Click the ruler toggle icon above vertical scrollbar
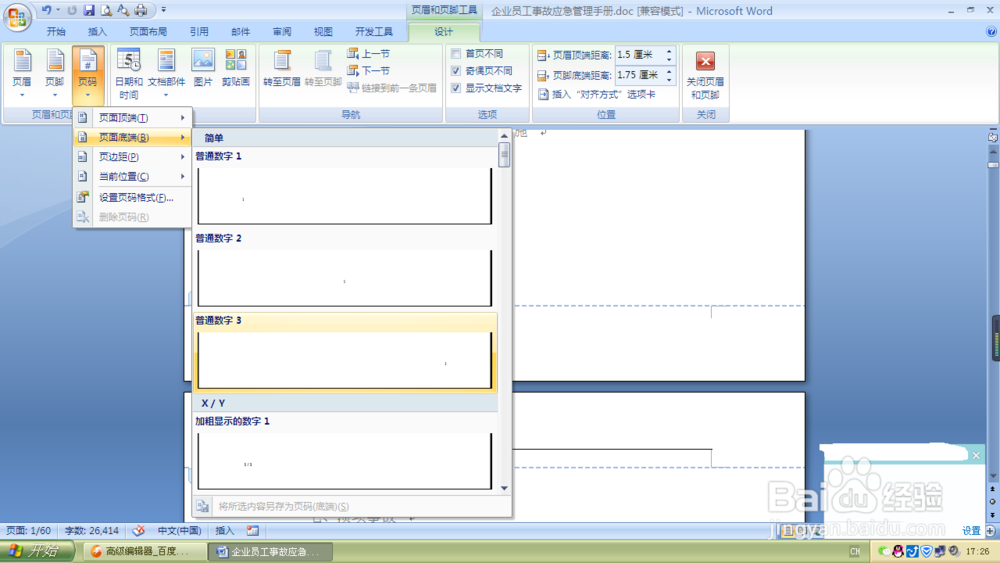Screen dimensions: 1000x563 (993, 136)
